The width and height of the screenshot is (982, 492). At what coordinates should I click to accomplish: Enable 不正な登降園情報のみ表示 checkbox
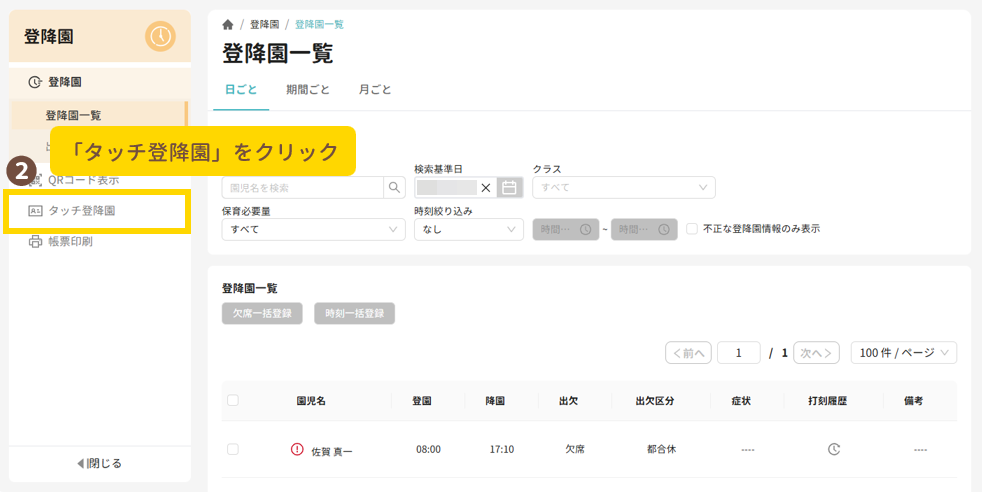click(692, 229)
